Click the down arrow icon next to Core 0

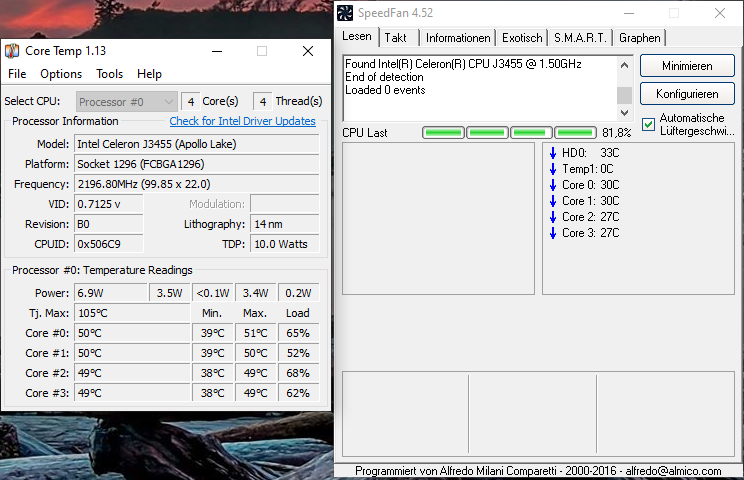[x=553, y=185]
